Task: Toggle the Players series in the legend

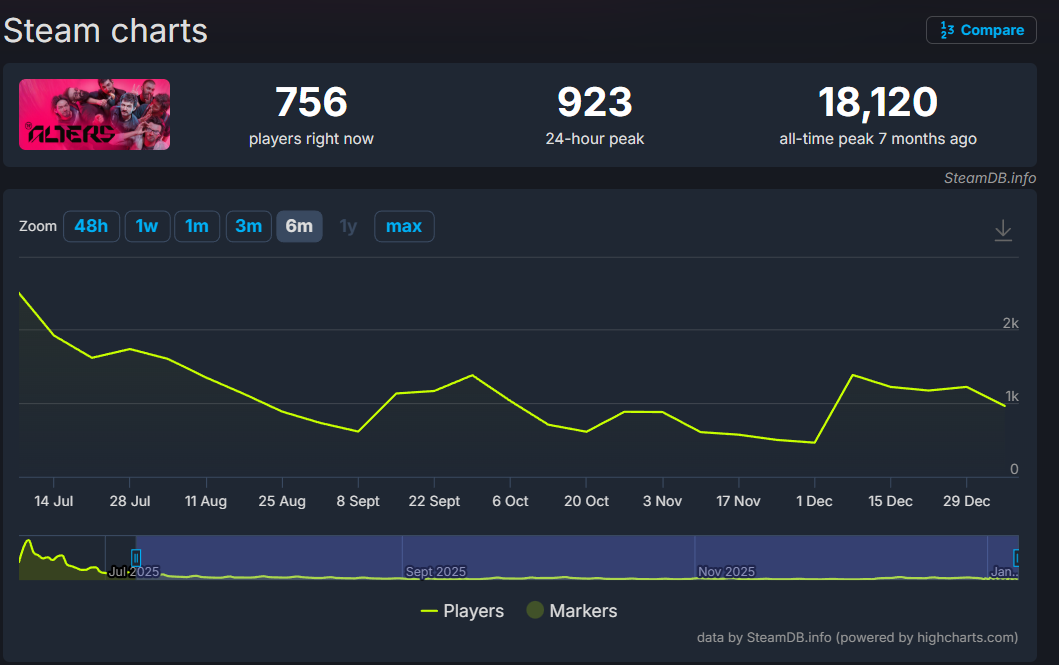Action: click(462, 610)
